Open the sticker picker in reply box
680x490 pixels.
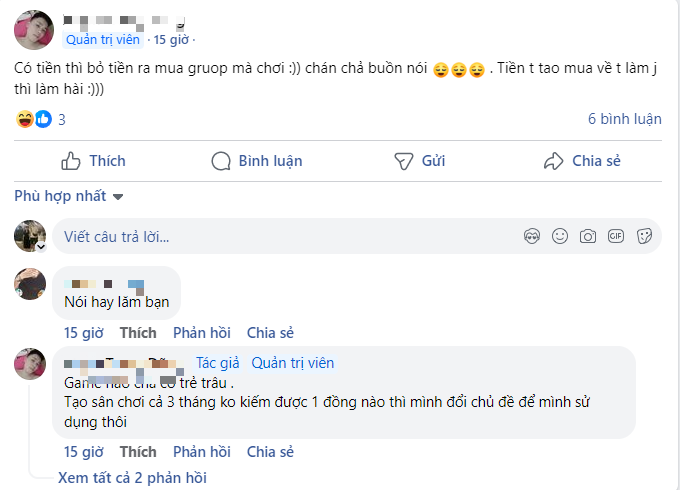point(644,236)
